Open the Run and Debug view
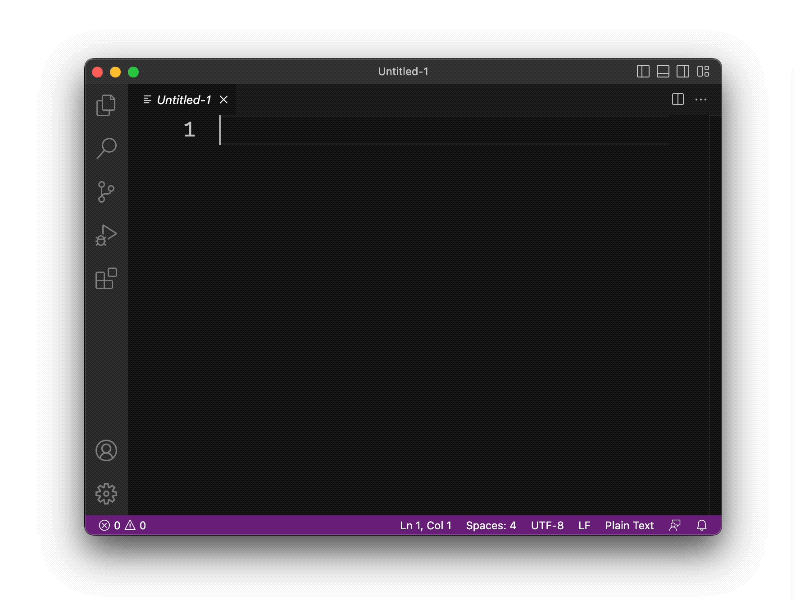 (106, 236)
